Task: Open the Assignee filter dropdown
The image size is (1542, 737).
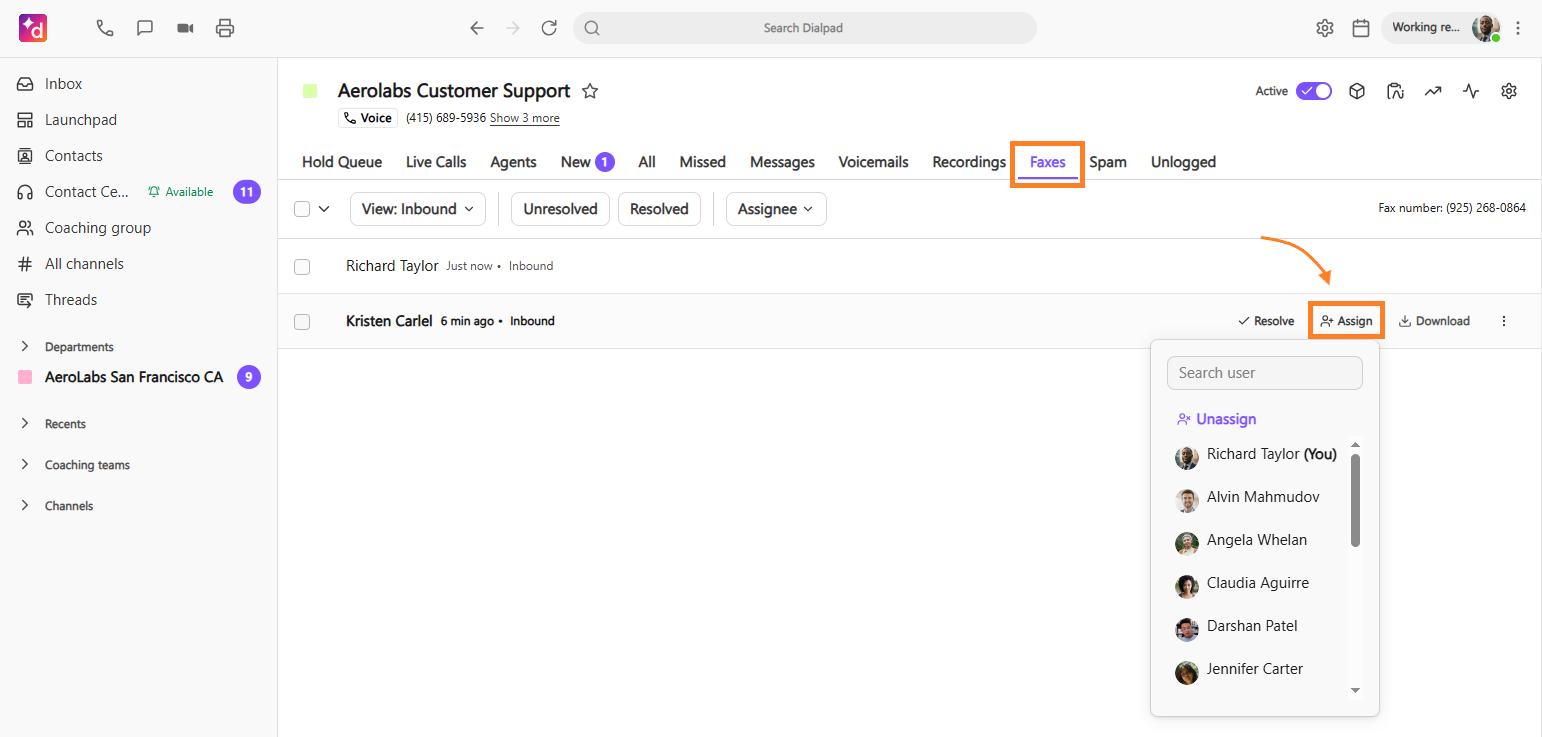Action: coord(776,209)
